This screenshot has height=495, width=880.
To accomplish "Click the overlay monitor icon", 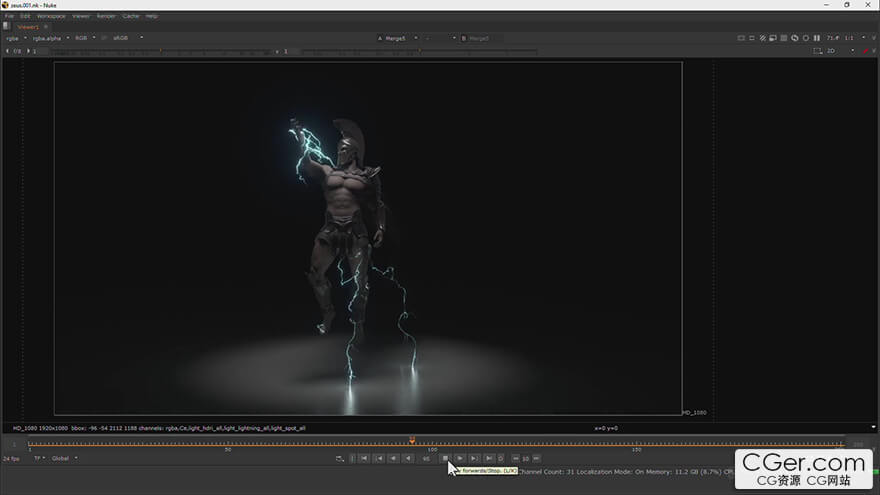I will [x=773, y=38].
